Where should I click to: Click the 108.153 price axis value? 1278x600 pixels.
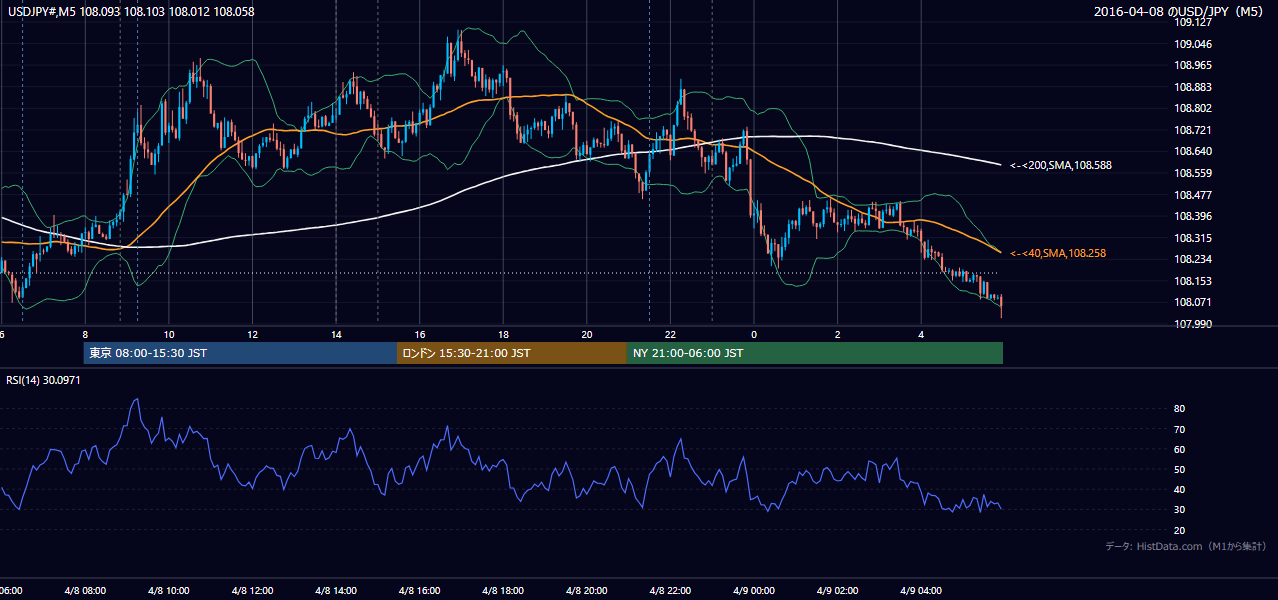[1194, 281]
